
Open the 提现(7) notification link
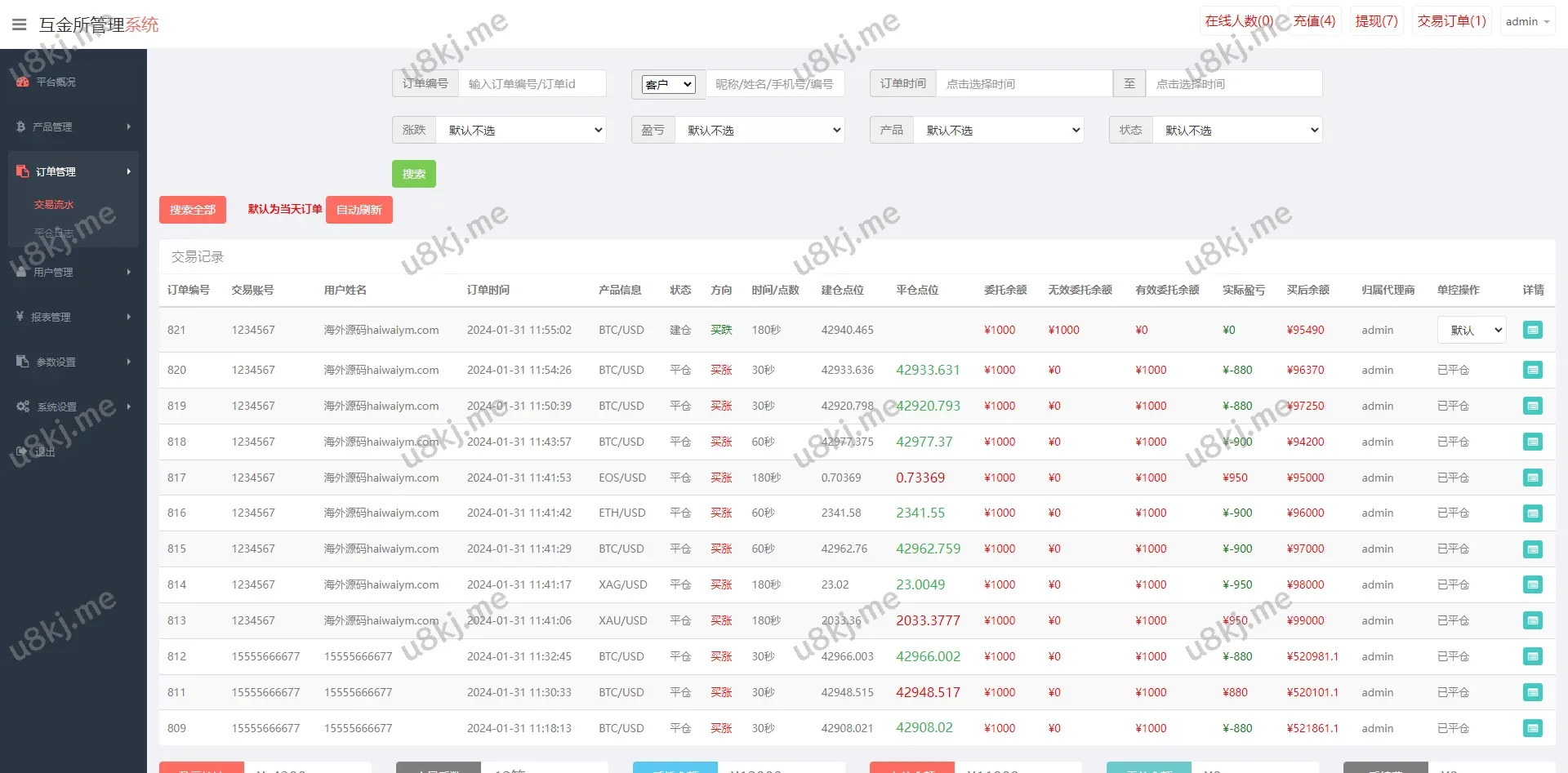click(1376, 21)
